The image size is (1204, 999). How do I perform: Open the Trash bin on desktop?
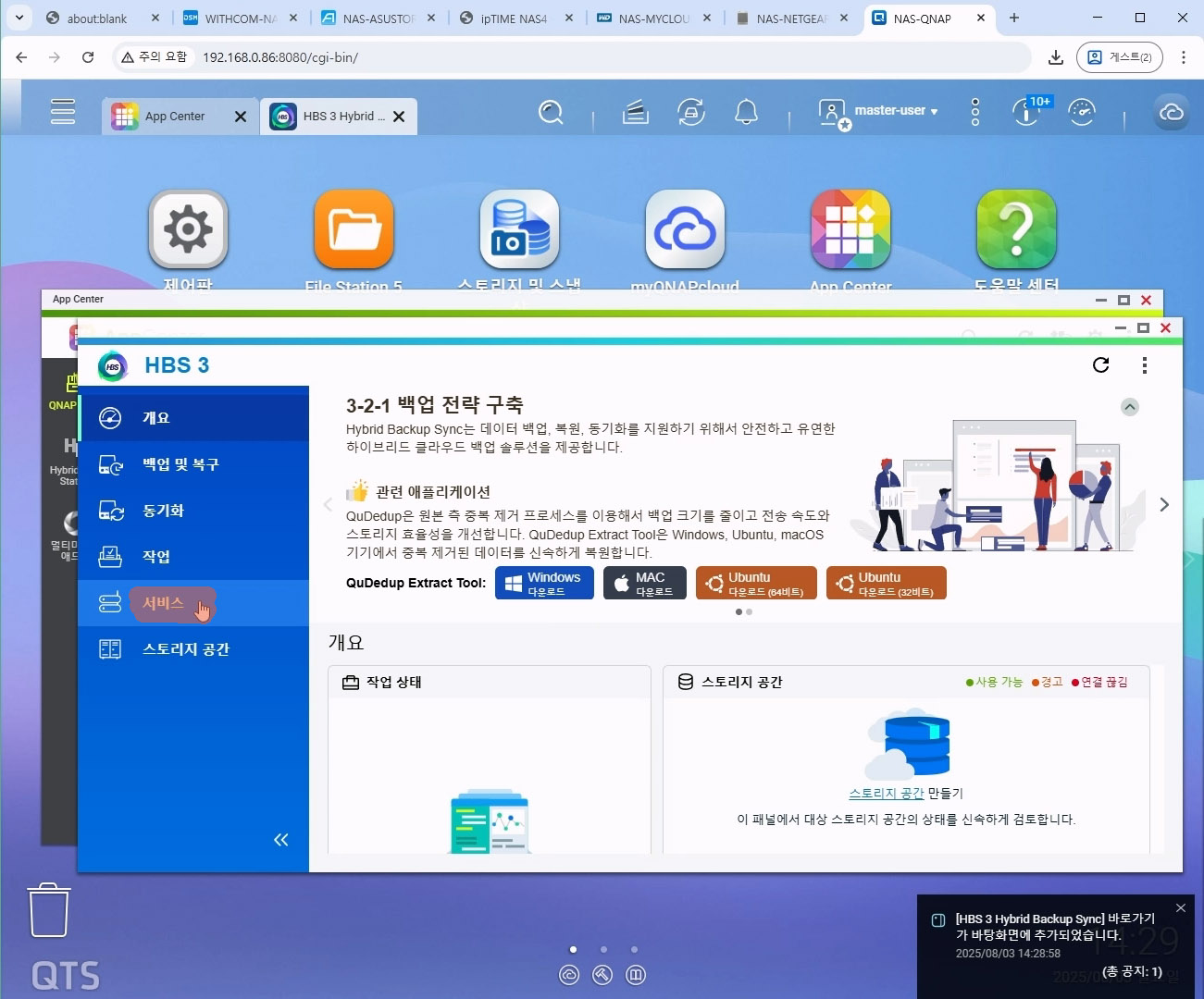49,910
